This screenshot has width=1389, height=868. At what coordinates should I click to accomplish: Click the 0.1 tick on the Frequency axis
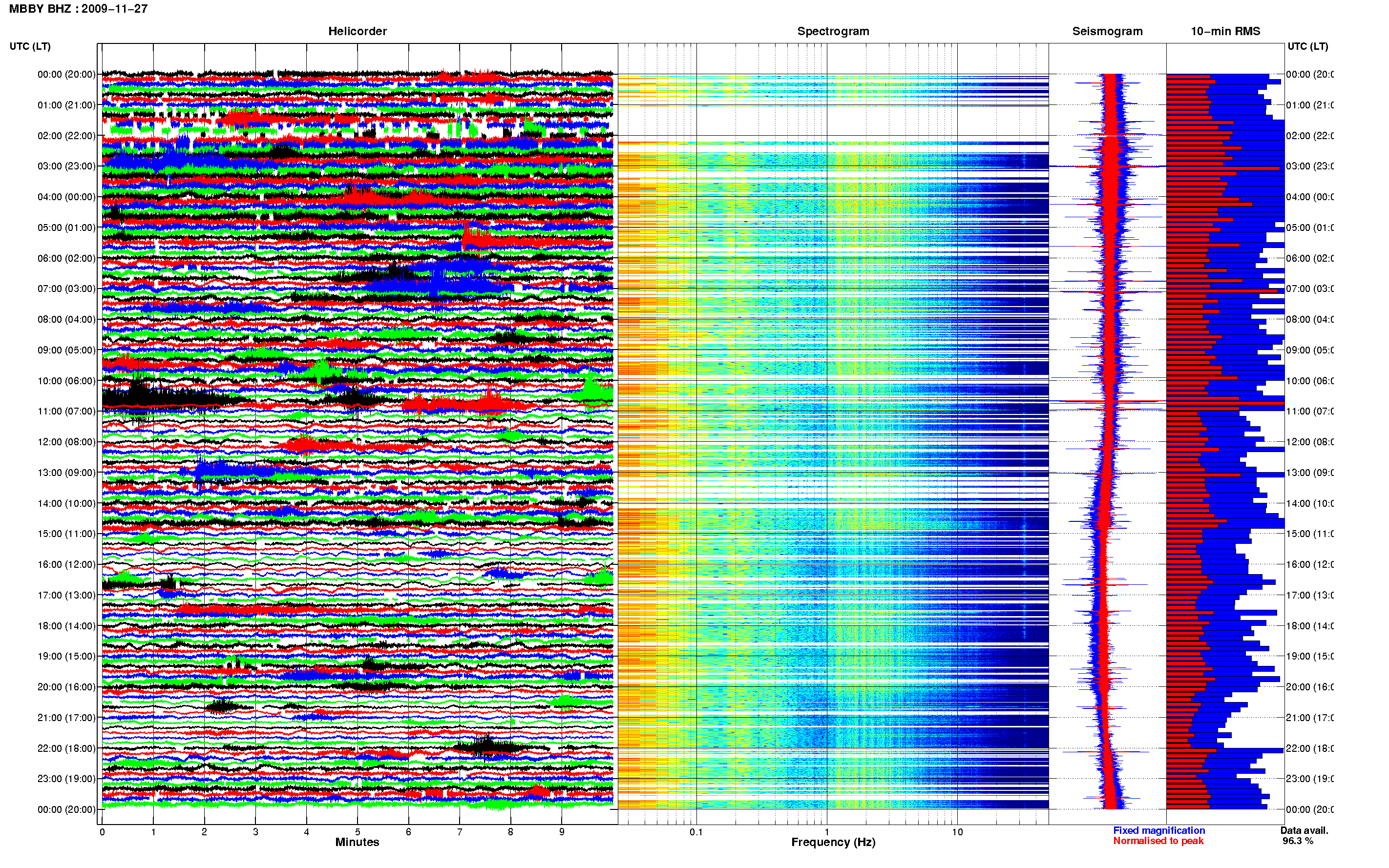coord(696,832)
